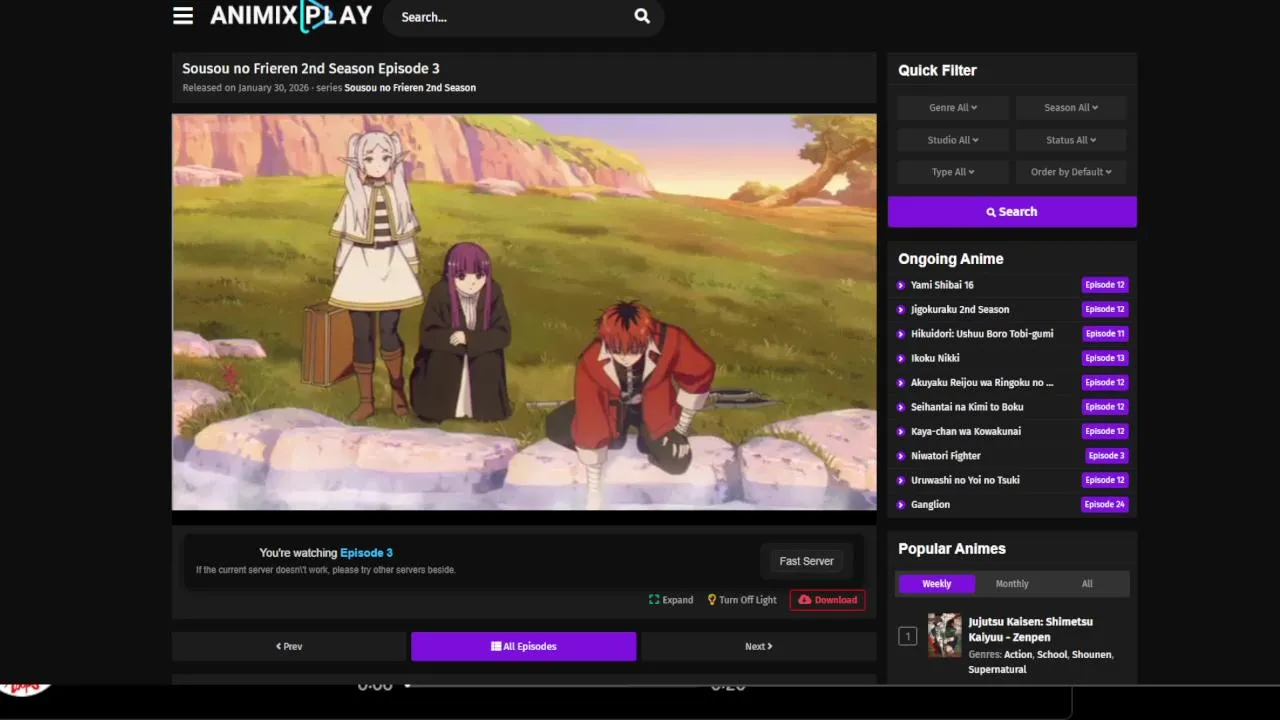Click the search magnifier icon

click(x=642, y=16)
